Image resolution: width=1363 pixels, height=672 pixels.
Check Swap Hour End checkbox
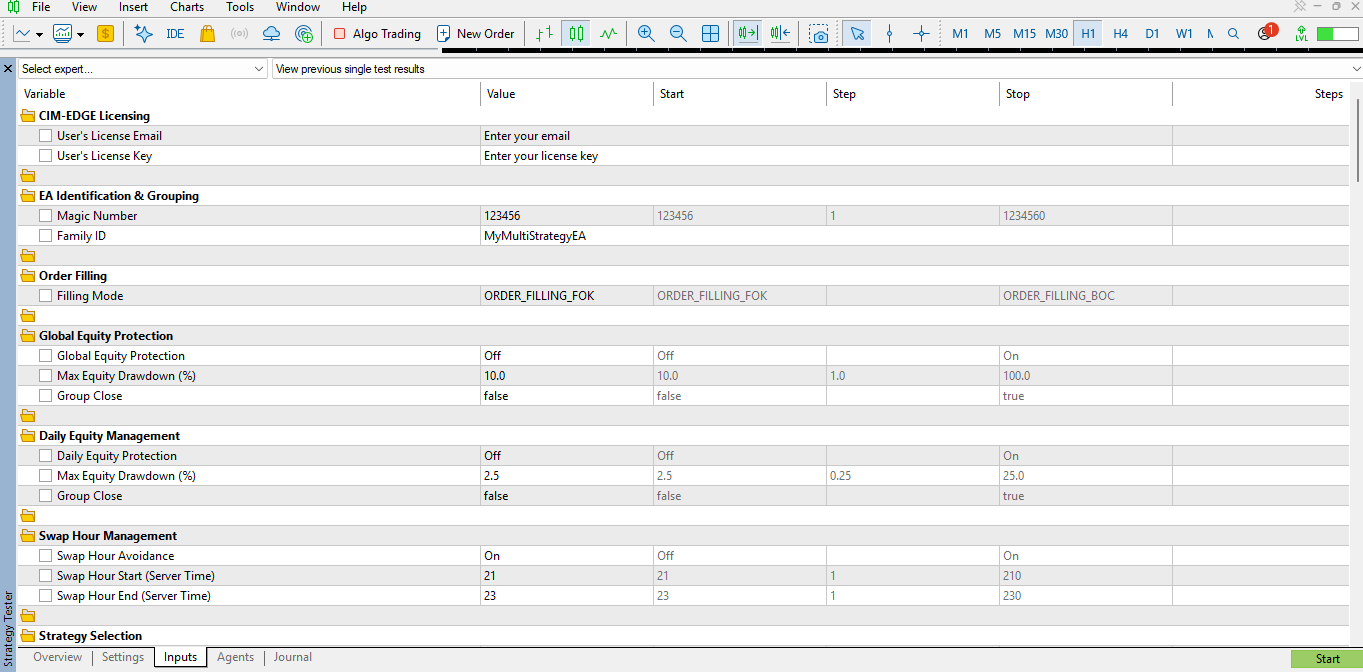(x=46, y=596)
